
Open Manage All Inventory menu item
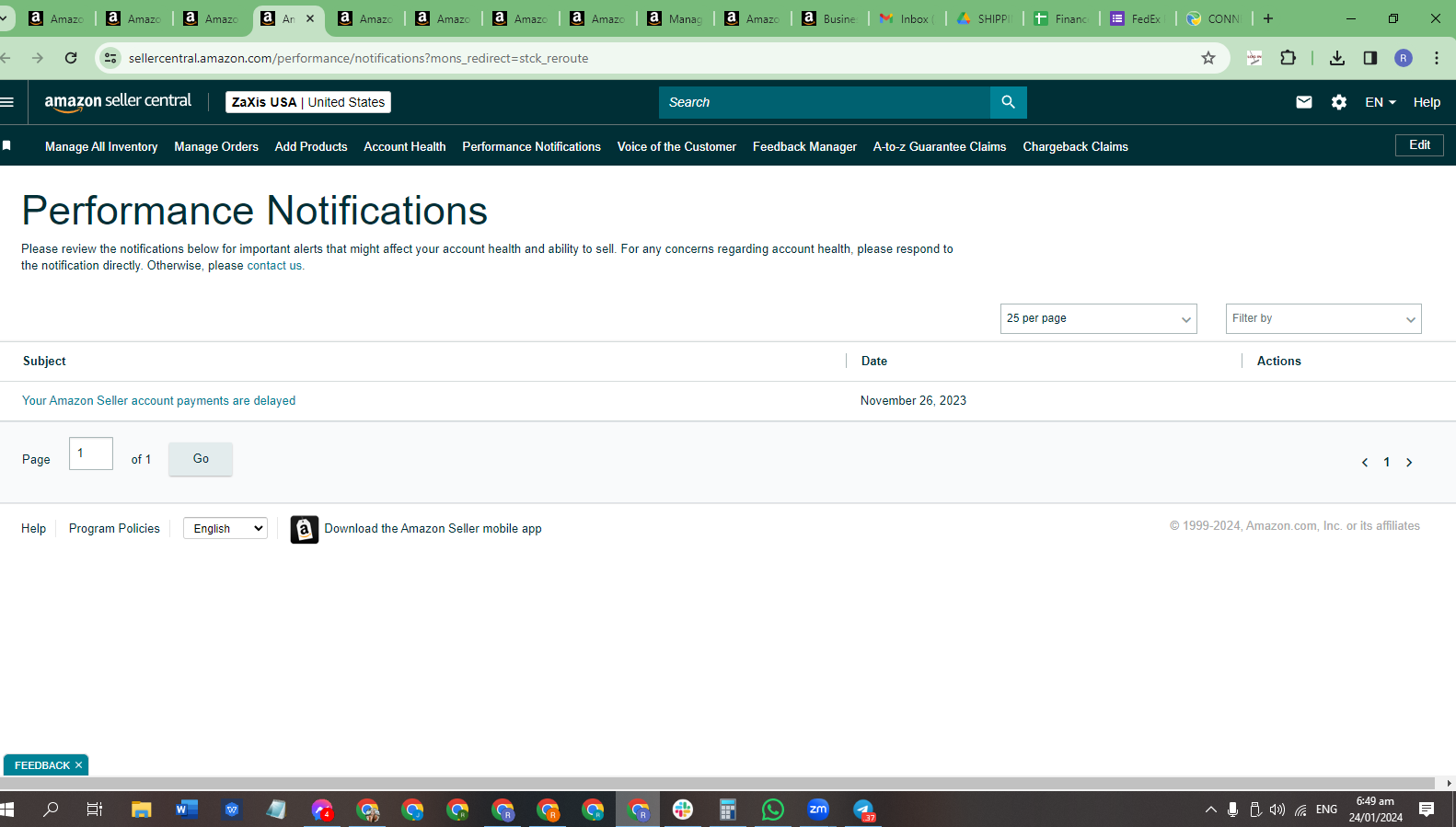click(x=101, y=146)
